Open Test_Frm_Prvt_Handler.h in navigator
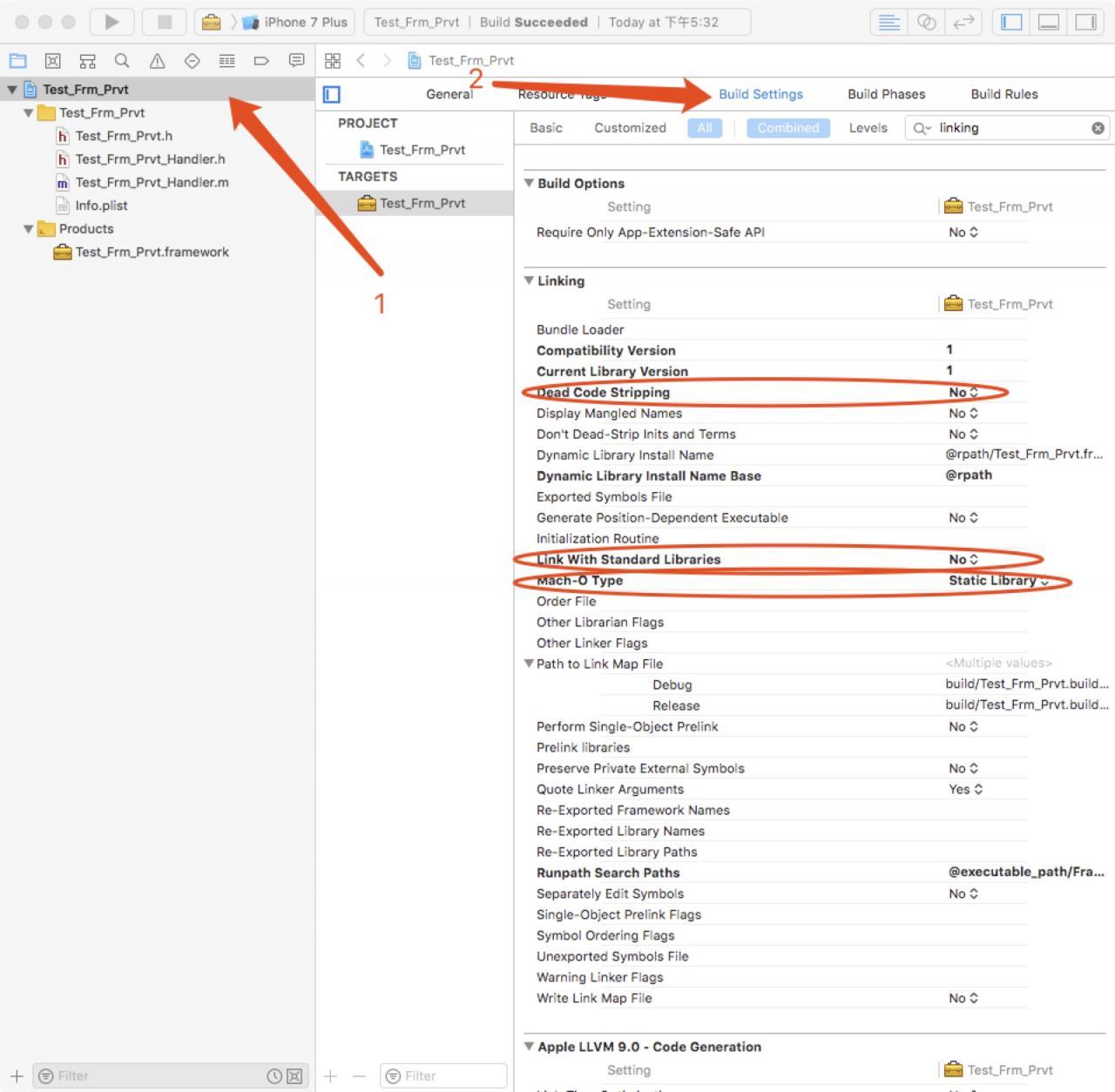1115x1092 pixels. pyautogui.click(x=141, y=159)
